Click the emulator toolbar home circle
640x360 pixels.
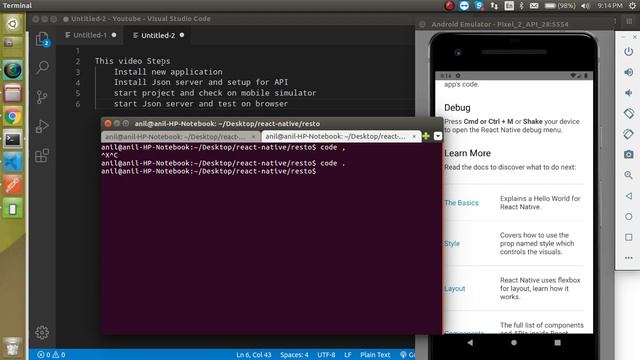tap(629, 217)
